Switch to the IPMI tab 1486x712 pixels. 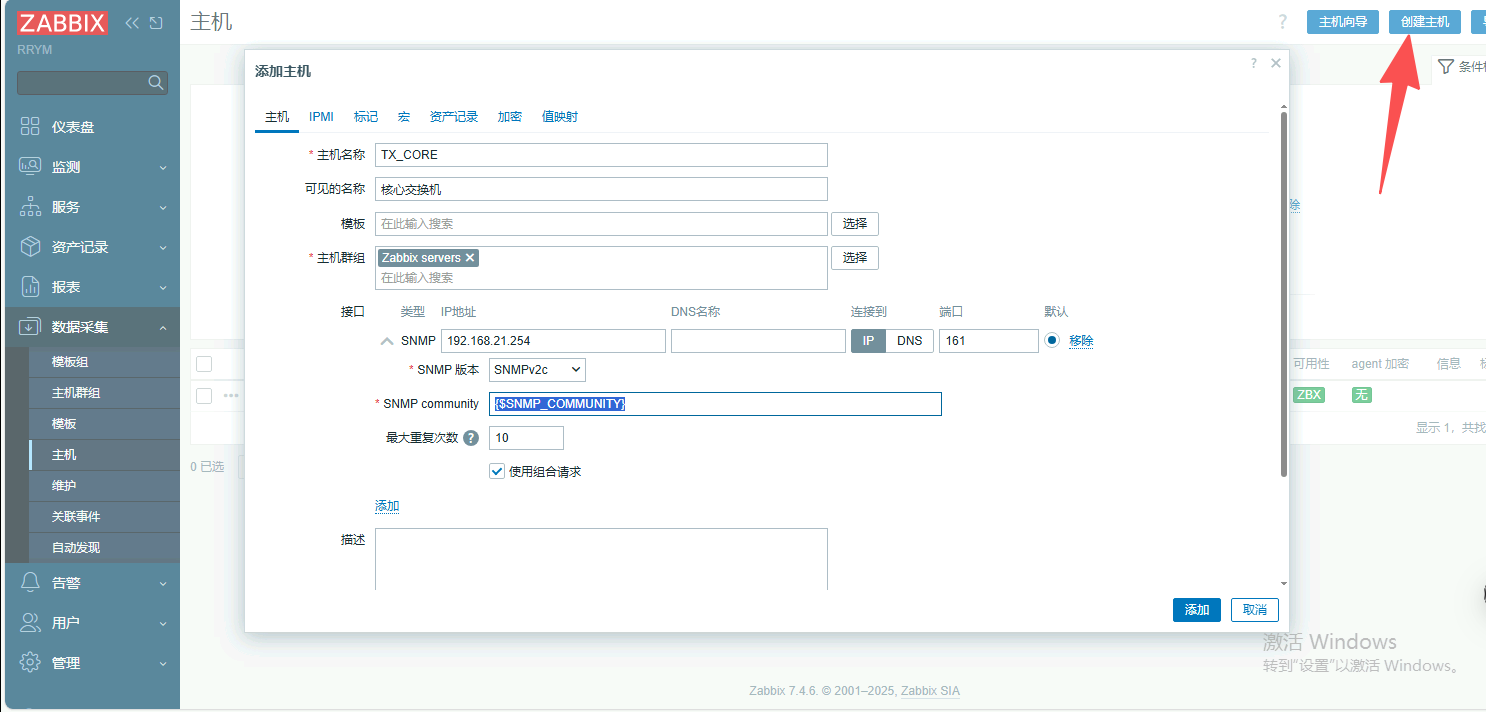click(321, 117)
